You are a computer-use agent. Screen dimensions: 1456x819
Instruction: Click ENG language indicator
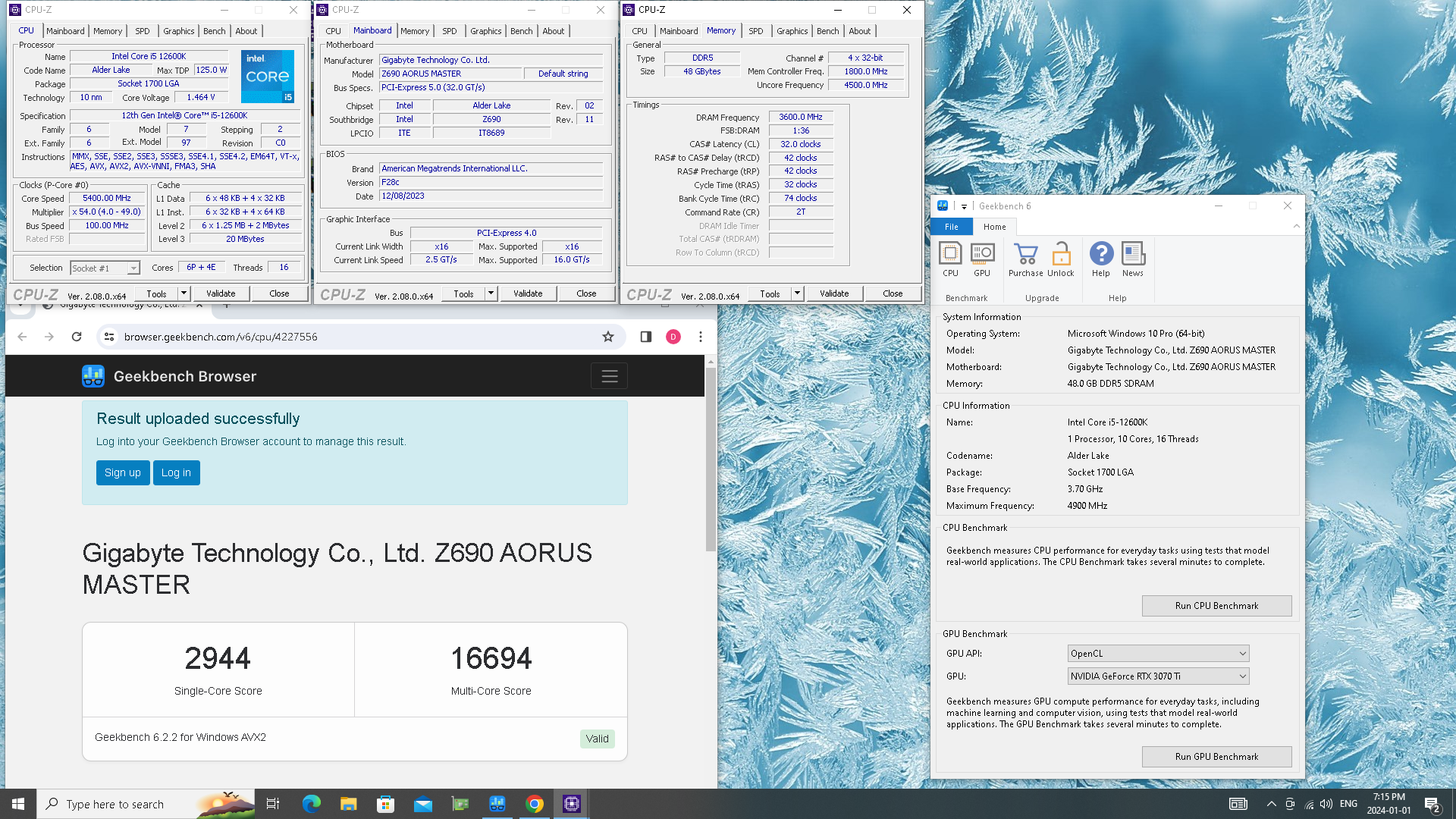1348,804
